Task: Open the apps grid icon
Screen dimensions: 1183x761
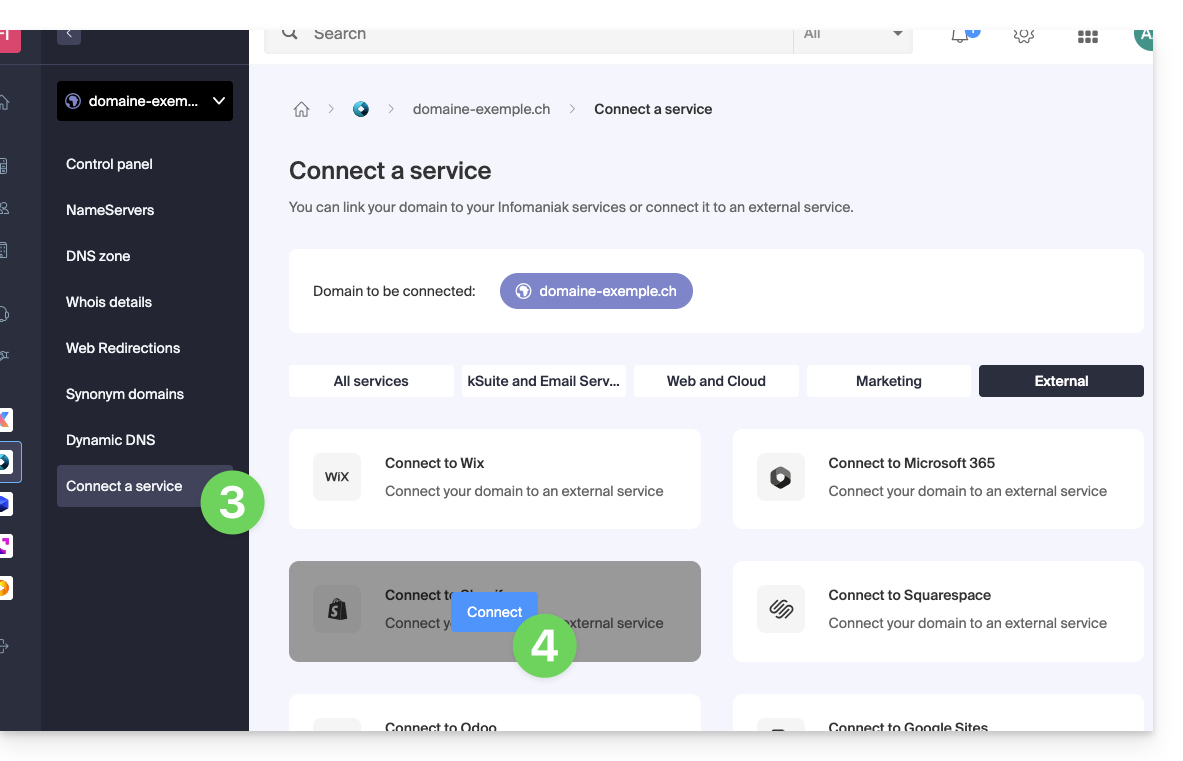Action: click(x=1088, y=36)
